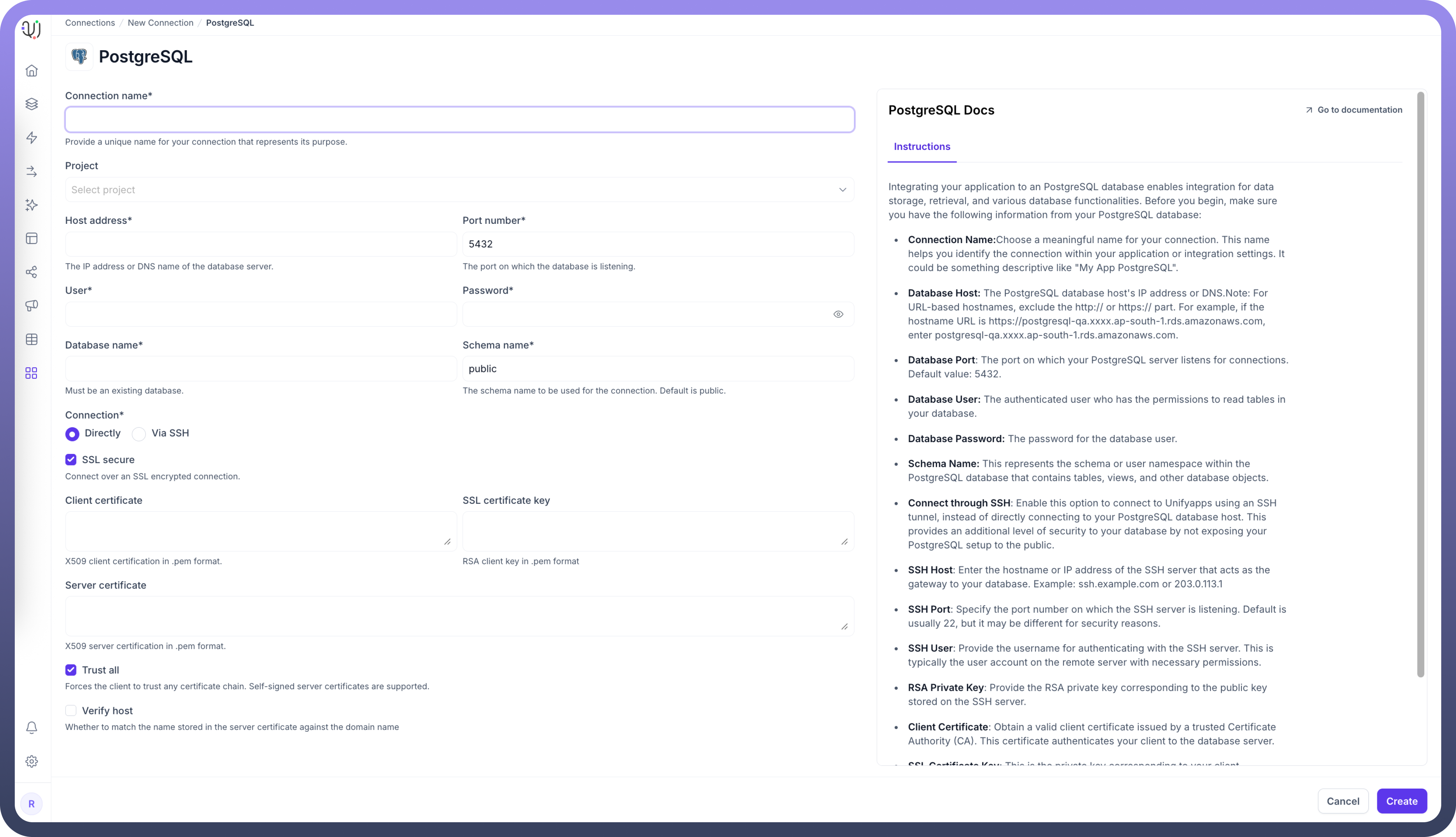Click the share nodes sidebar icon
1456x837 pixels.
click(32, 273)
